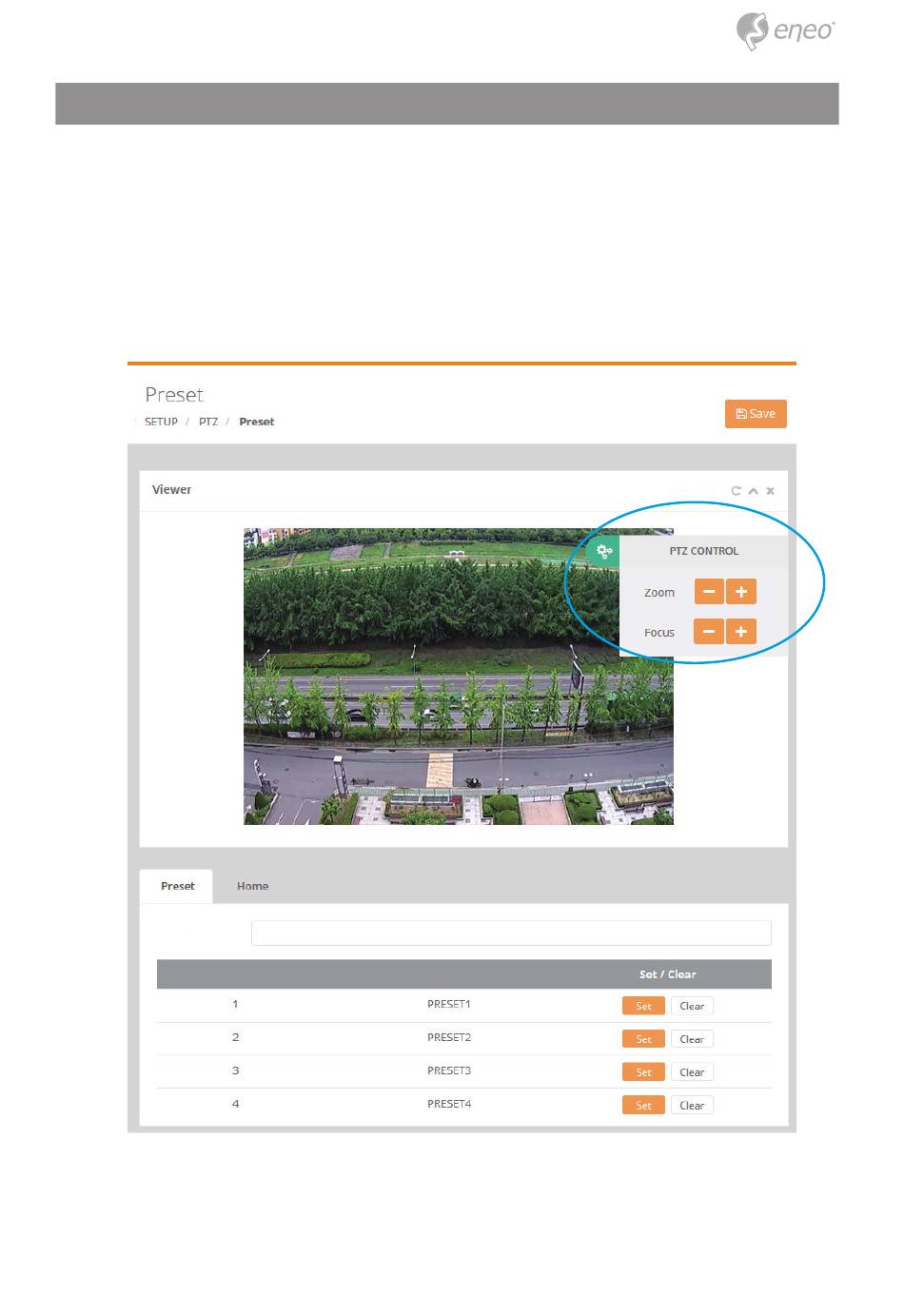This screenshot has height=1316, width=904.
Task: Click the live camera view image
Action: [459, 677]
